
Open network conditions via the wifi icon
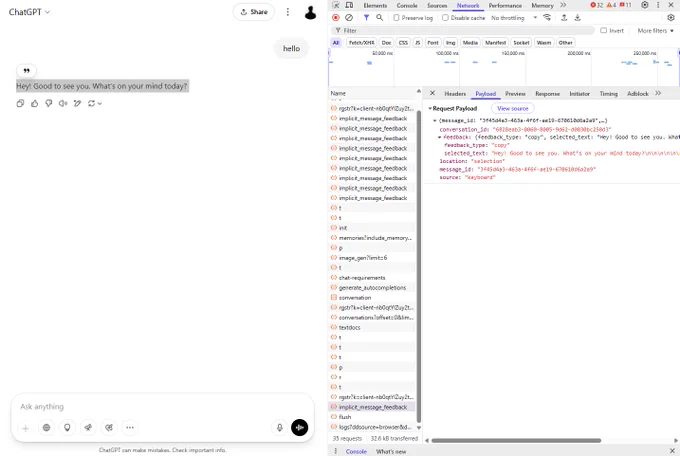(x=547, y=18)
